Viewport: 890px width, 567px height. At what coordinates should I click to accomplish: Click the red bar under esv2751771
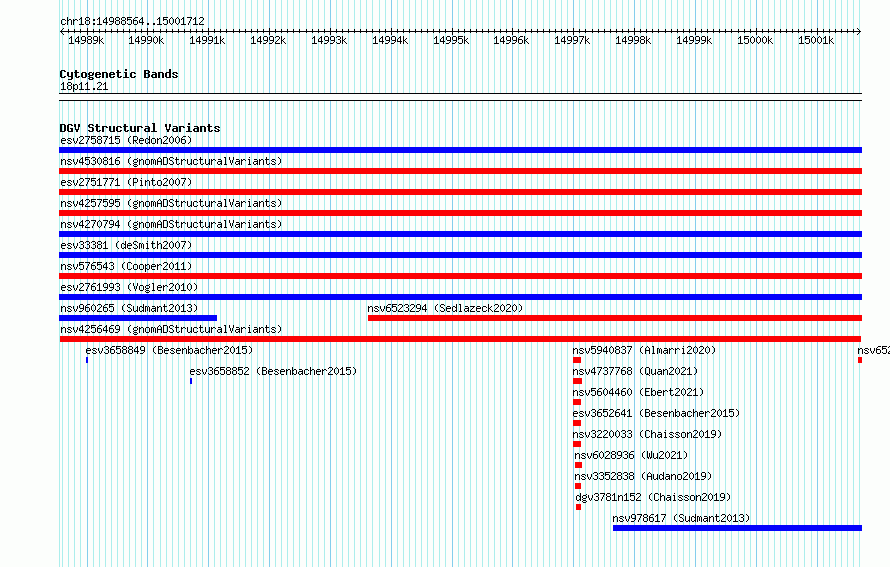tap(460, 192)
